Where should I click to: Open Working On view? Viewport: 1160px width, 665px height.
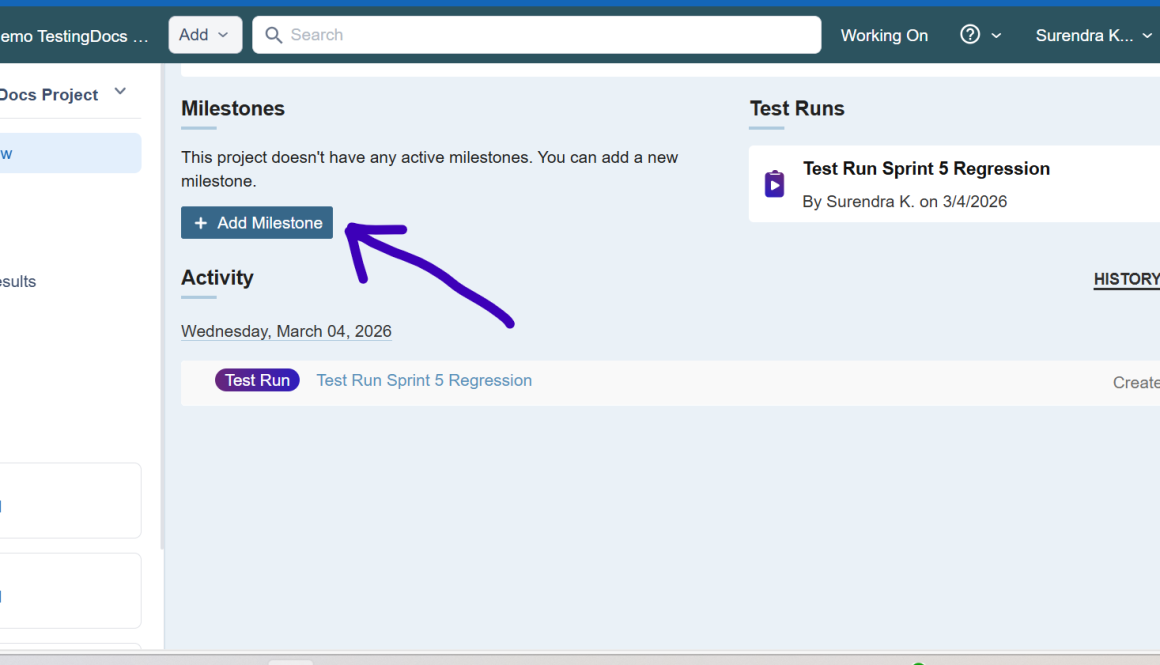884,35
